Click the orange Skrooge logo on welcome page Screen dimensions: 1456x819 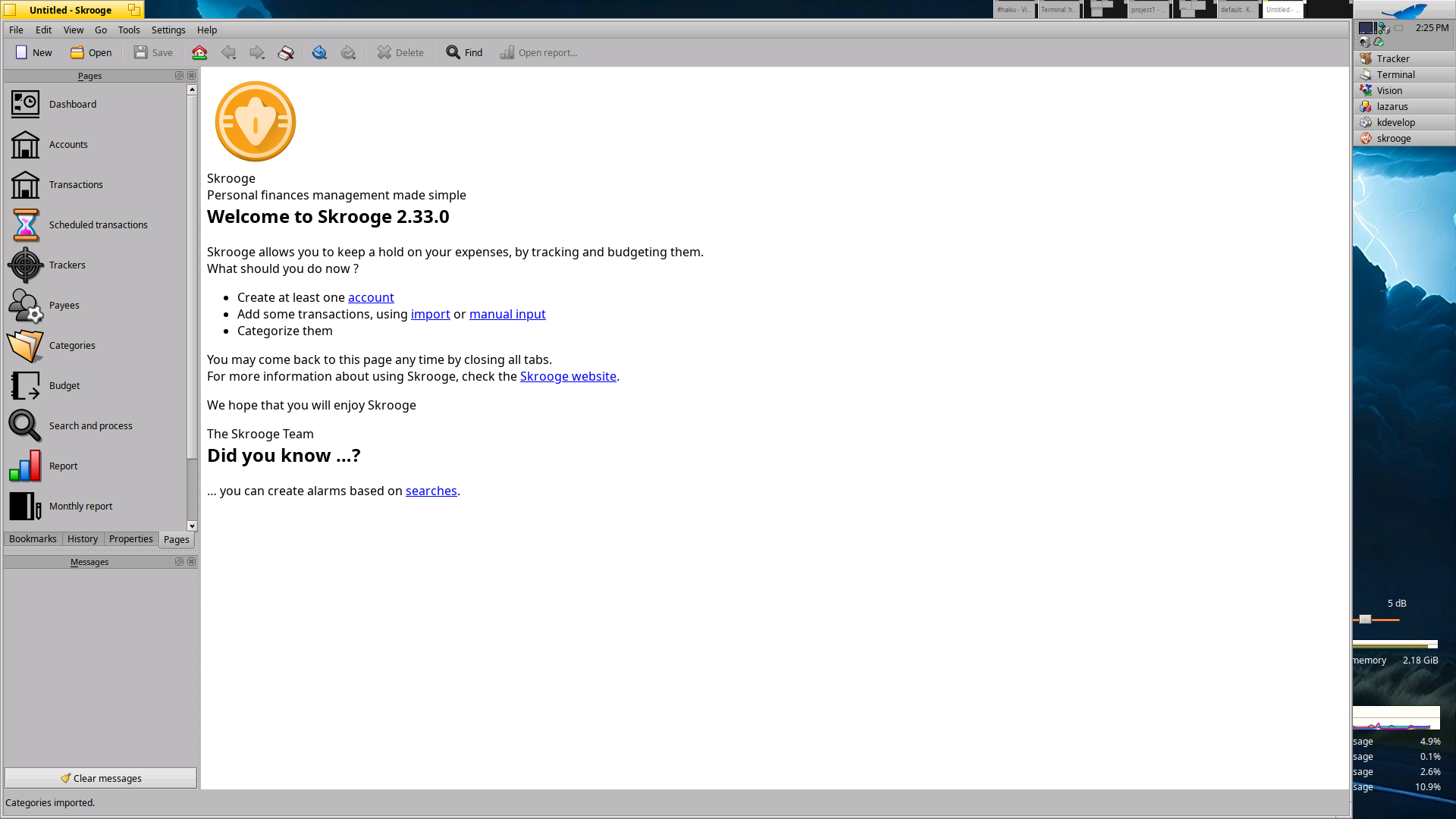tap(256, 121)
